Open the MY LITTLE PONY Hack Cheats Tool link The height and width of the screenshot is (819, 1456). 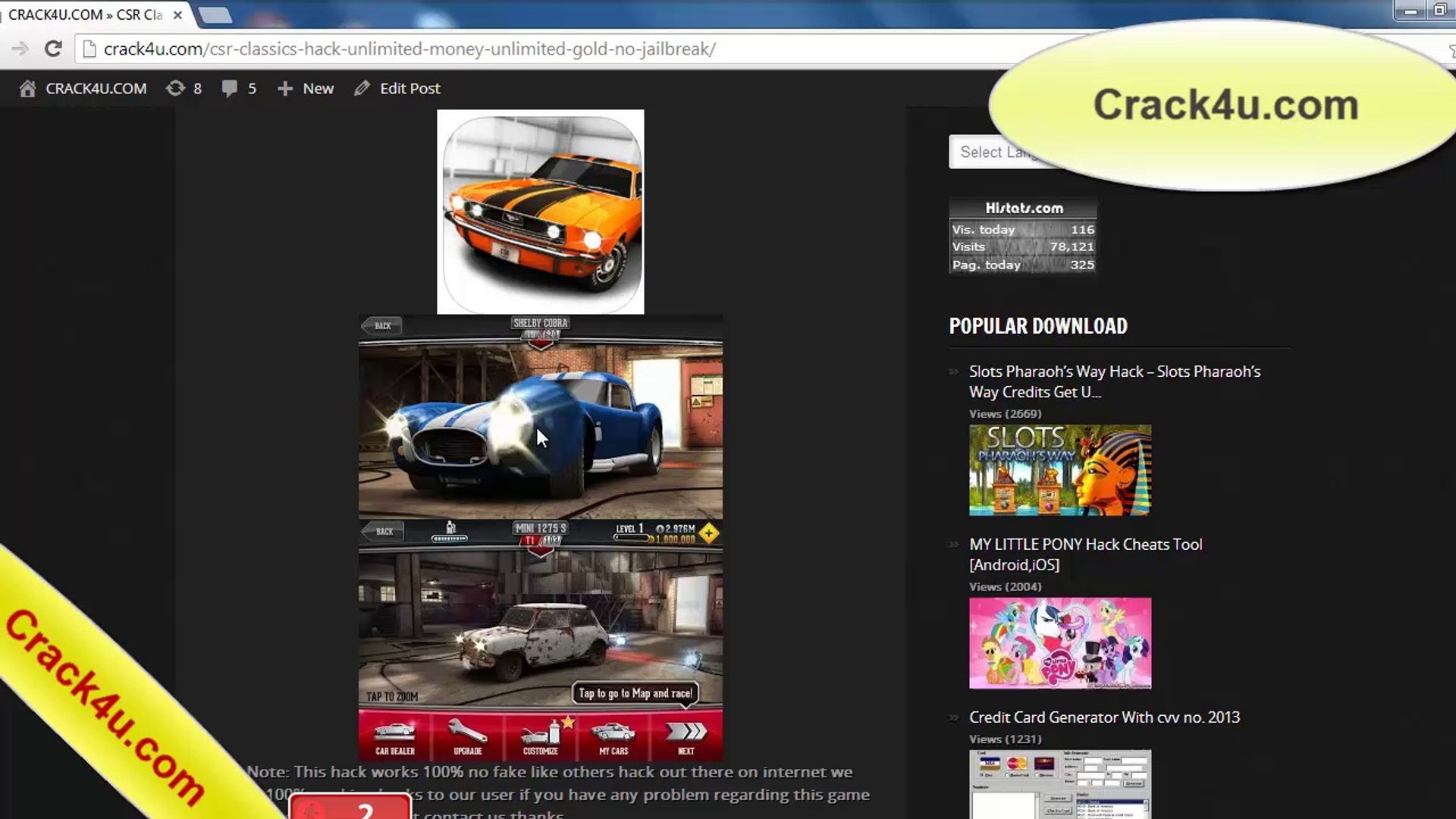point(1085,554)
